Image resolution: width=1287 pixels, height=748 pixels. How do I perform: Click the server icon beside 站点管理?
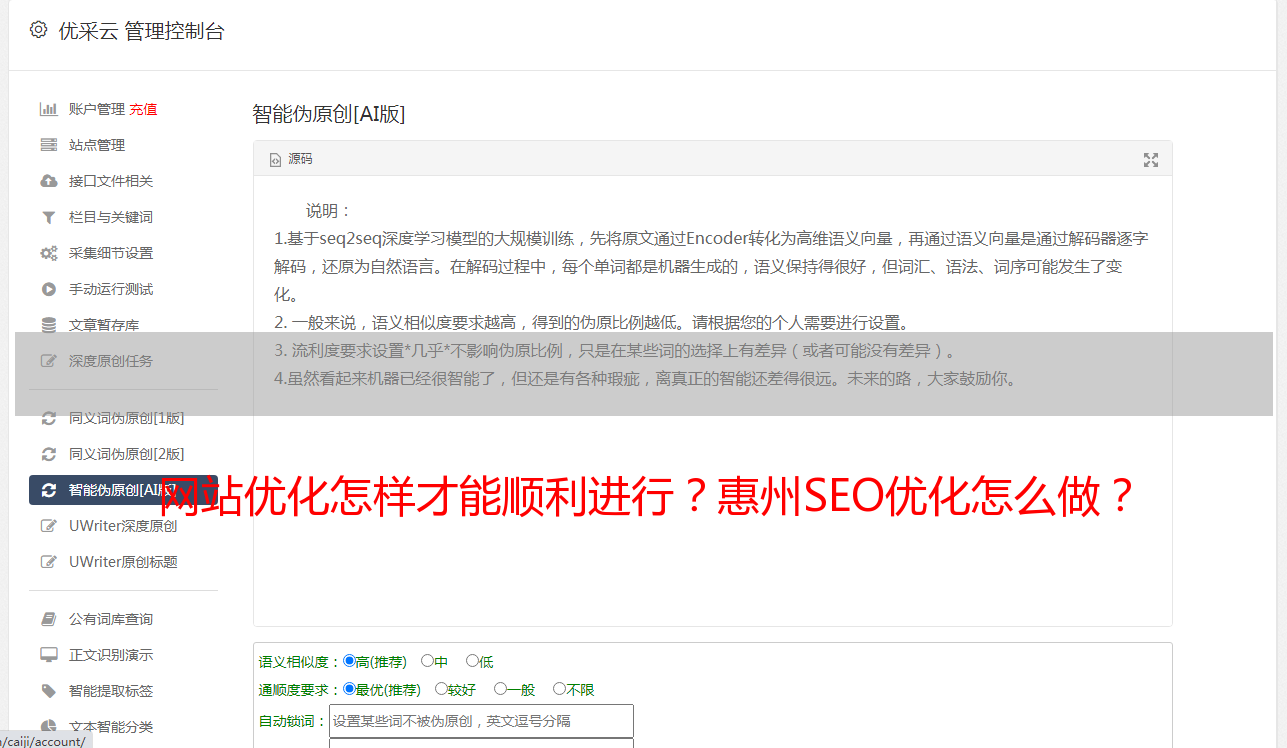48,145
